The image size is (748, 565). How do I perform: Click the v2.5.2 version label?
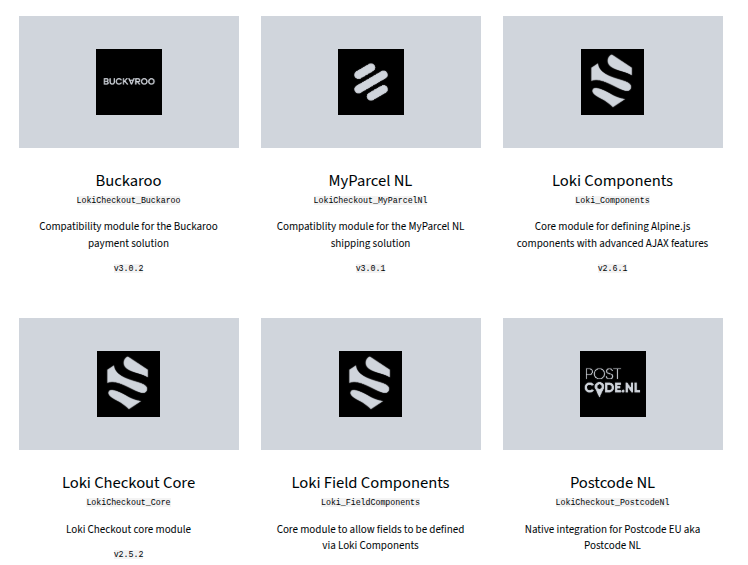coord(128,554)
